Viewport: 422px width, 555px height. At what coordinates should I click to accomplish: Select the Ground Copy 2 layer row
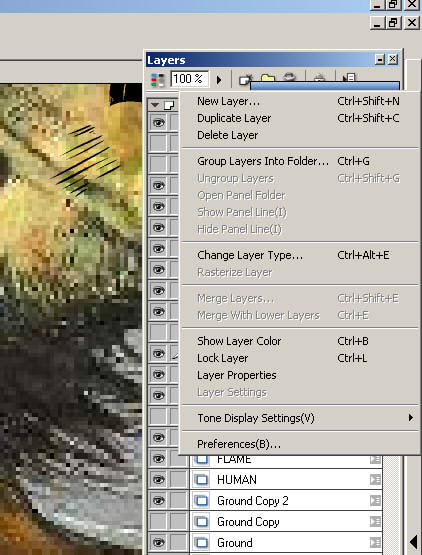click(286, 500)
